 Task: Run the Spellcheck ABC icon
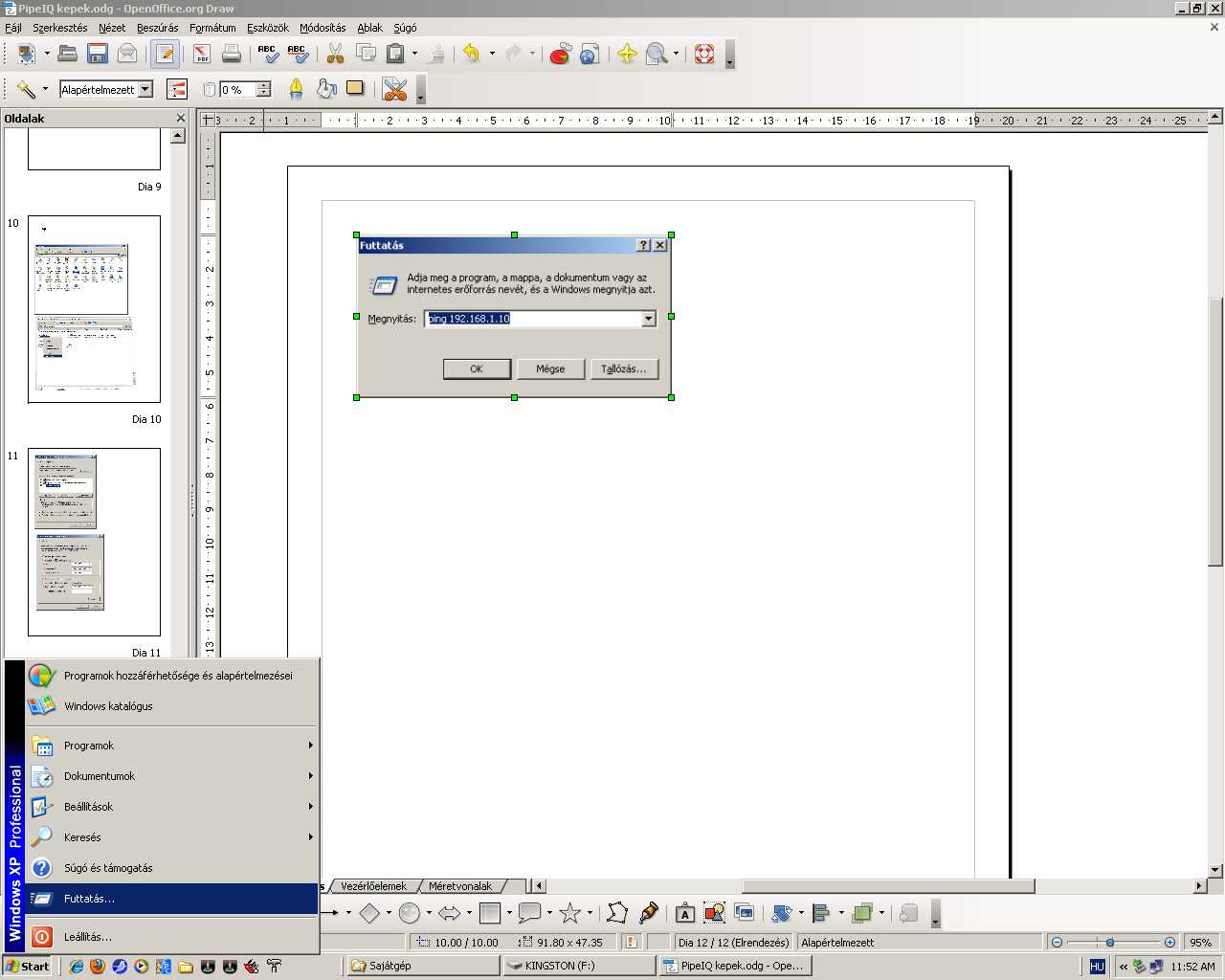click(268, 54)
